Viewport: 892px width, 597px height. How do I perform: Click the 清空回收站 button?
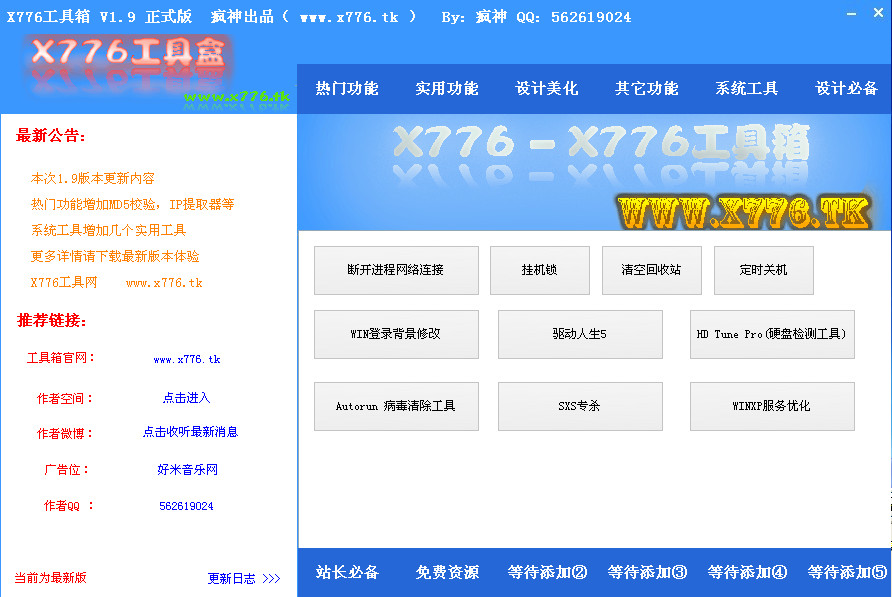click(x=651, y=270)
